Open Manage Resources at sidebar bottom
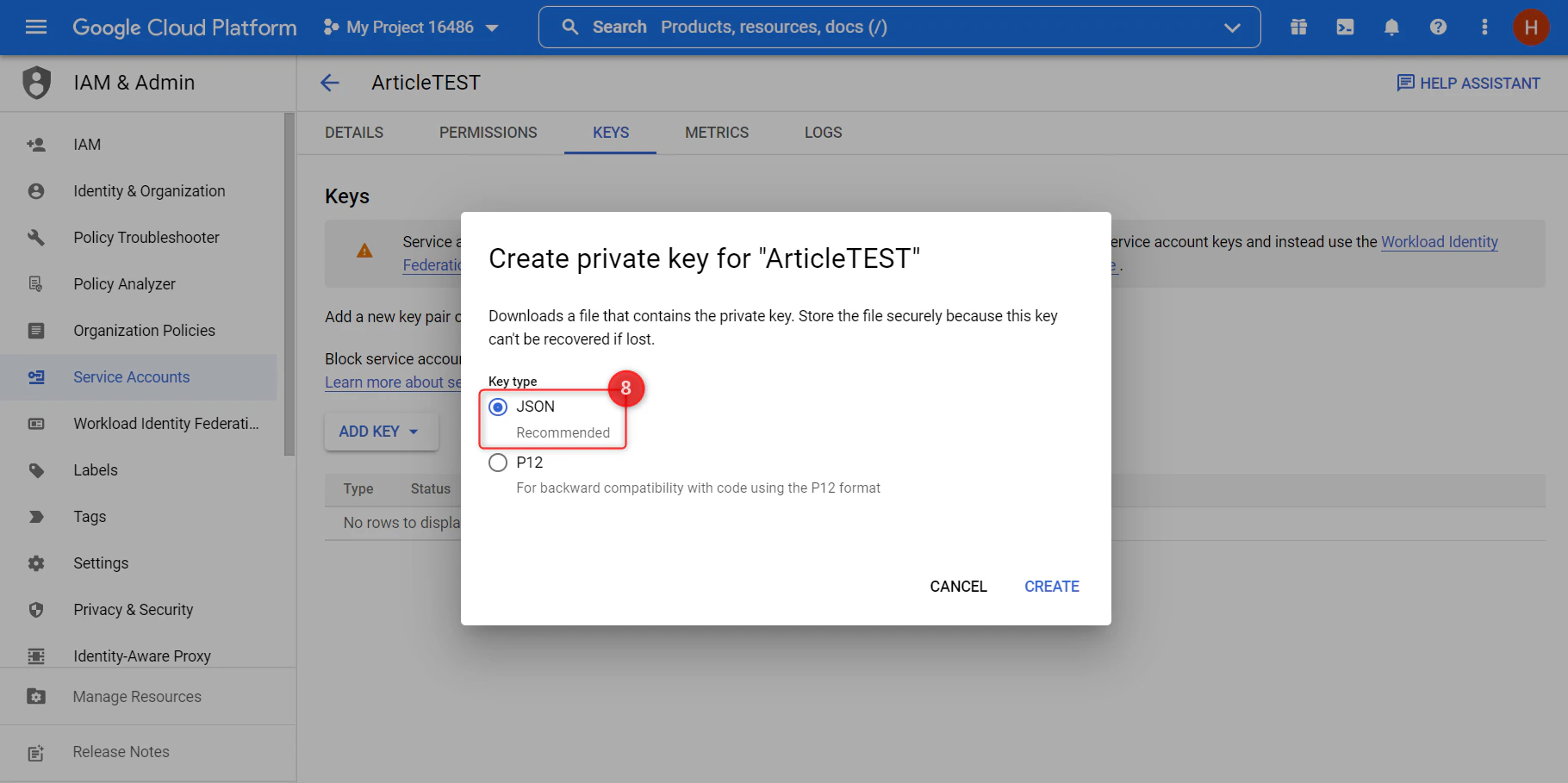Screen dimensions: 1568x783 pyautogui.click(x=137, y=697)
